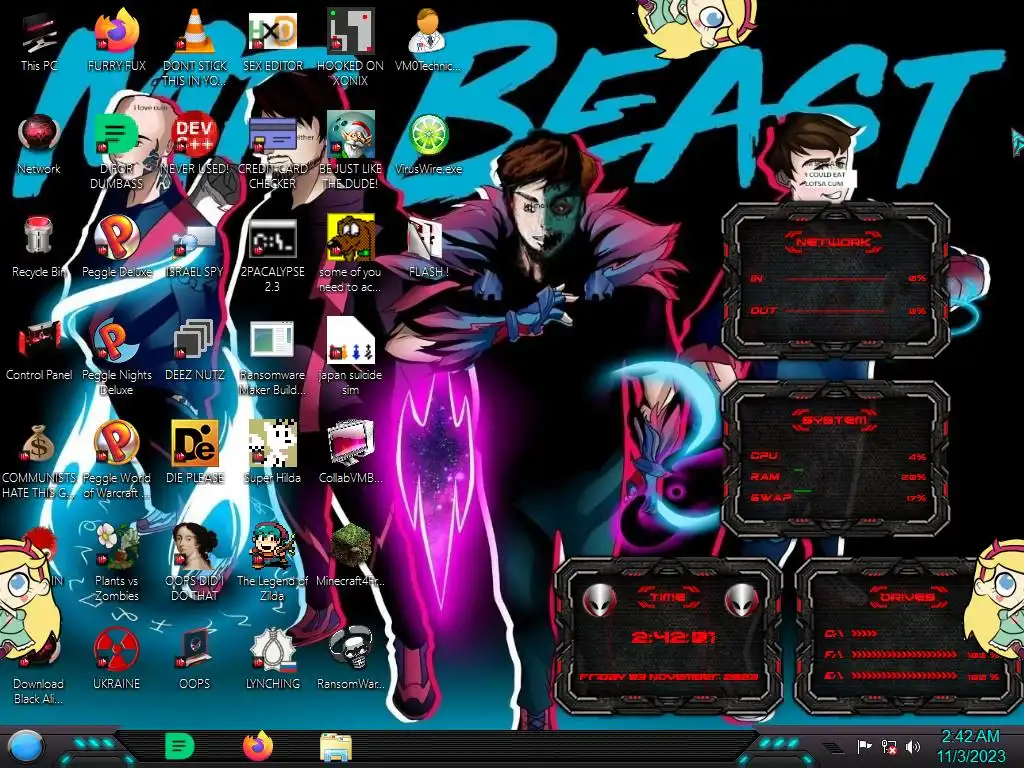The height and width of the screenshot is (768, 1024).
Task: Open the taskbar clock 2:42 AM
Action: (x=970, y=746)
